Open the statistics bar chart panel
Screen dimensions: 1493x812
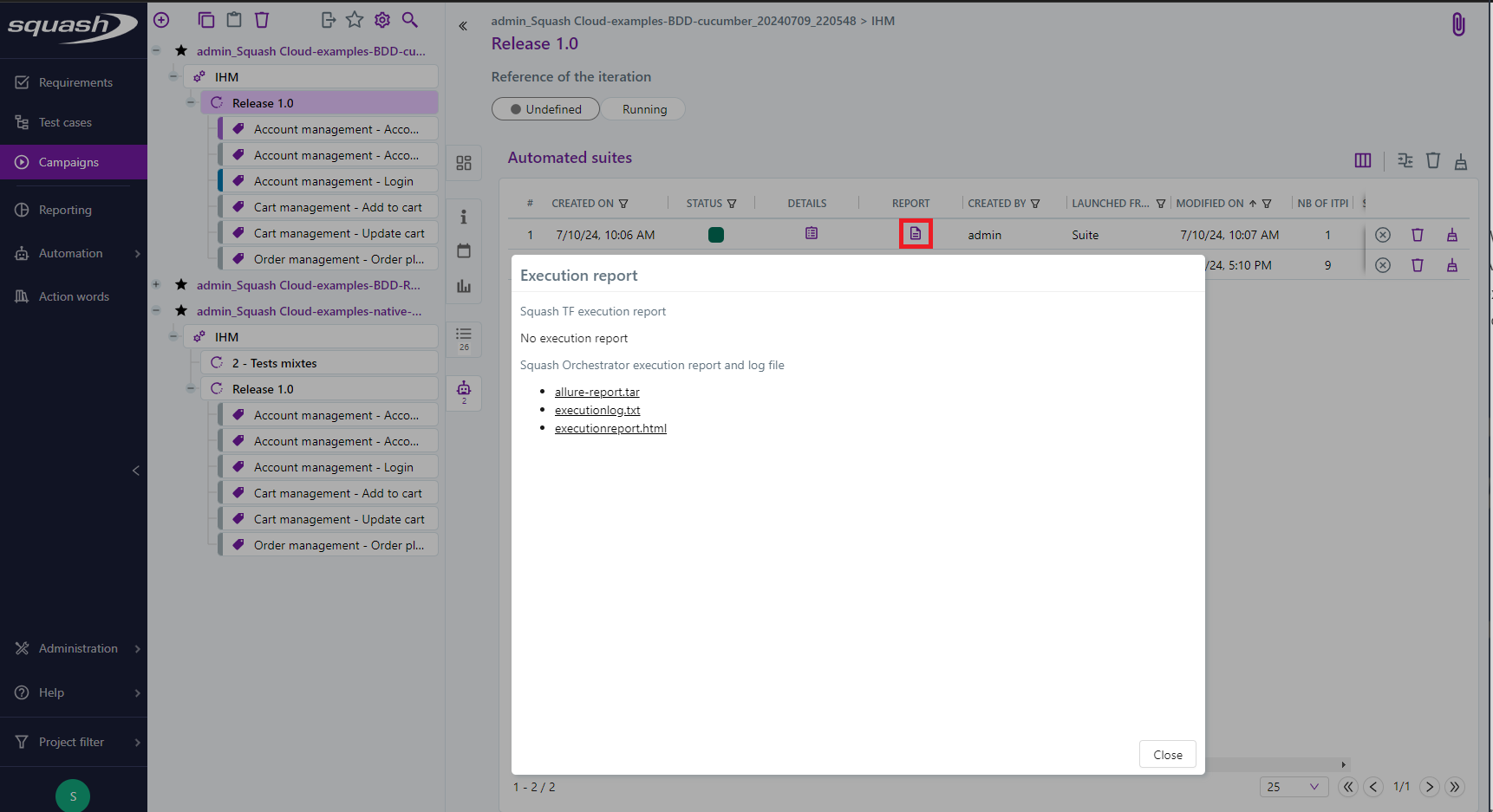(464, 286)
